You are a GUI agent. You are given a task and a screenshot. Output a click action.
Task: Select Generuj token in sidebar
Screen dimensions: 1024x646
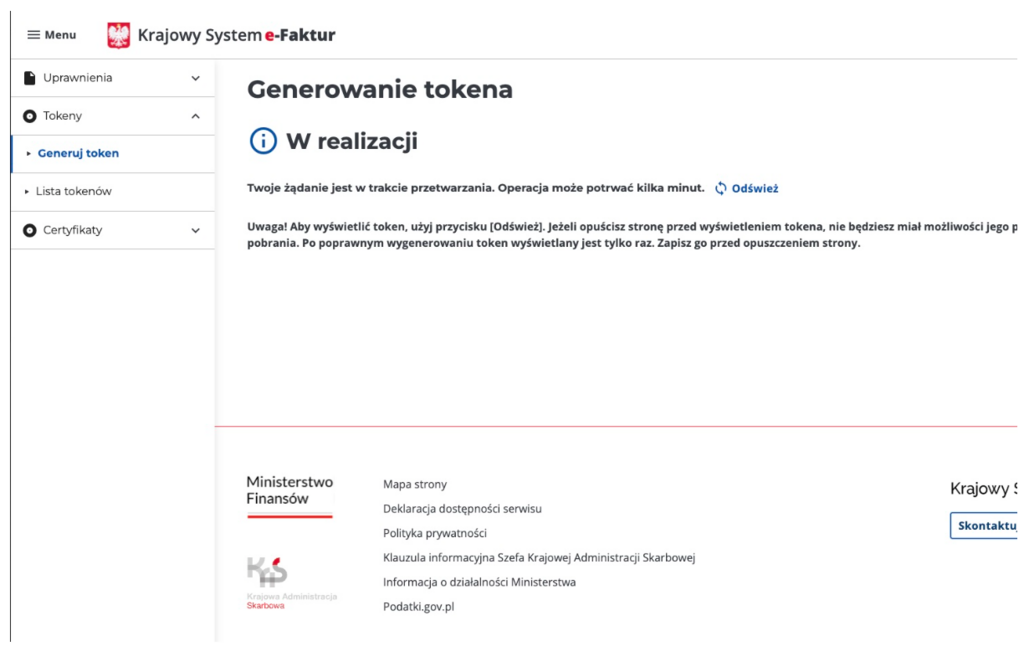tap(78, 154)
